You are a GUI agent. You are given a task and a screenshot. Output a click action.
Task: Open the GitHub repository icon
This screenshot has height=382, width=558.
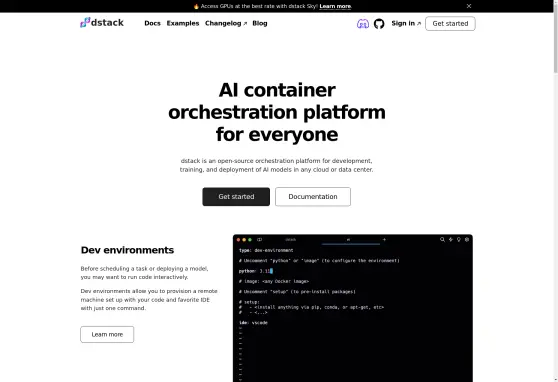point(379,24)
